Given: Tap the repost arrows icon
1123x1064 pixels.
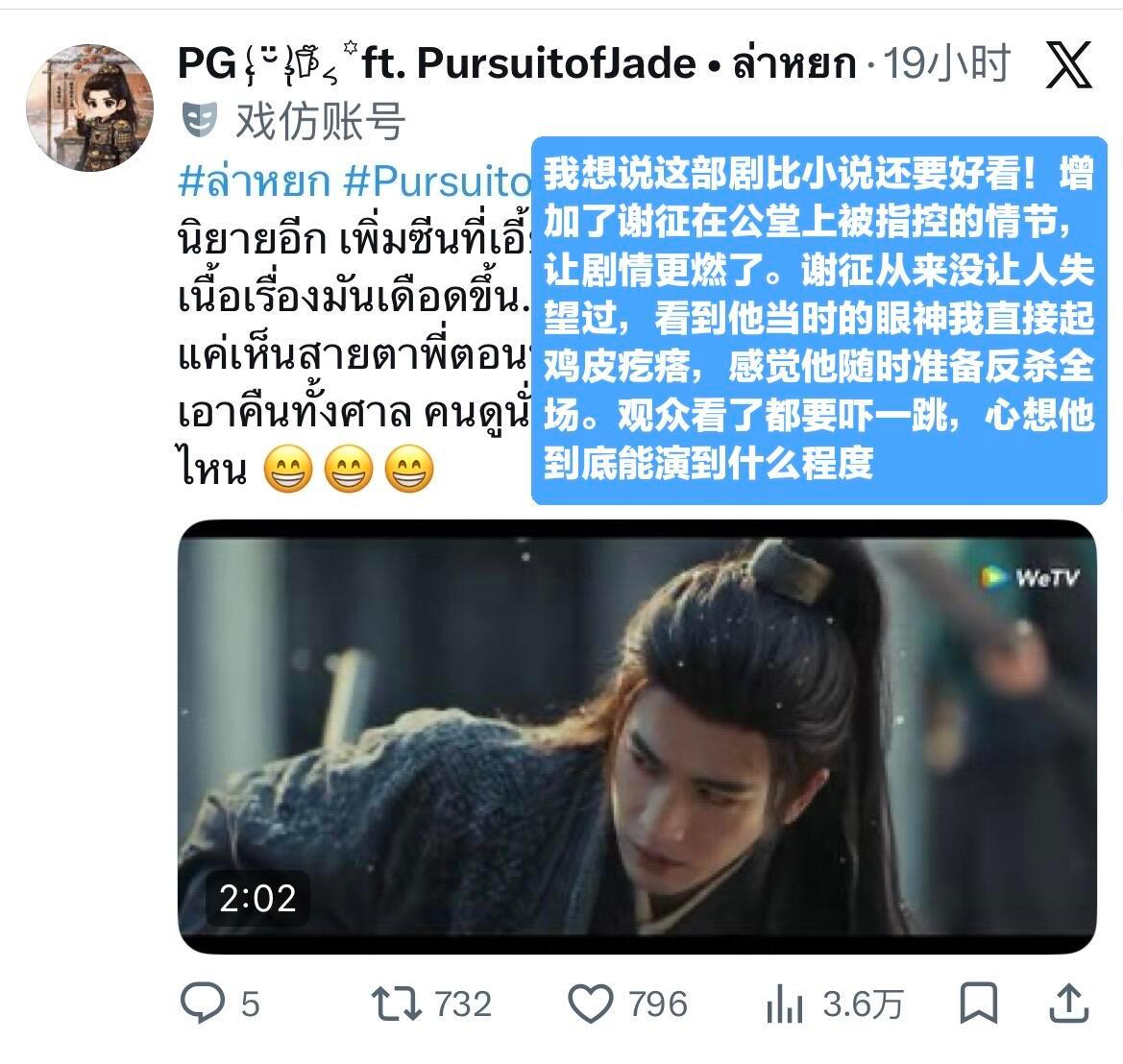Looking at the screenshot, I should point(396,1004).
